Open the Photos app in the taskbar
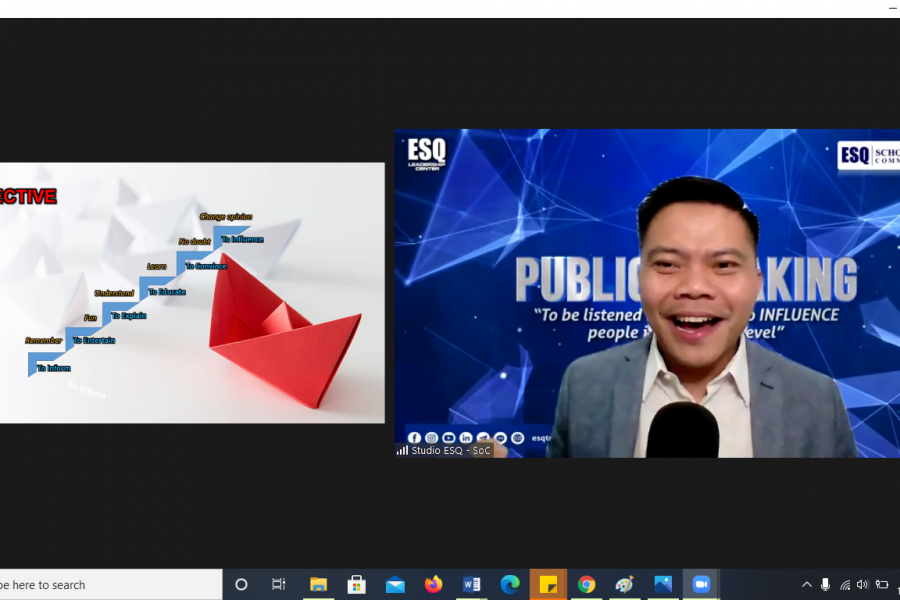 pyautogui.click(x=663, y=585)
